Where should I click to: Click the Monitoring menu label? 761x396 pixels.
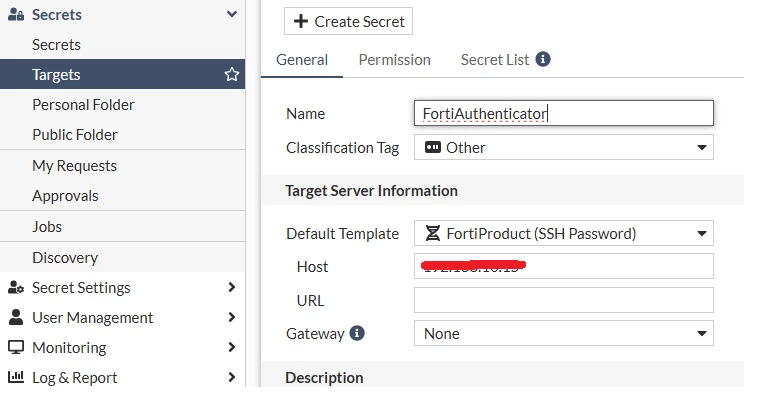69,347
